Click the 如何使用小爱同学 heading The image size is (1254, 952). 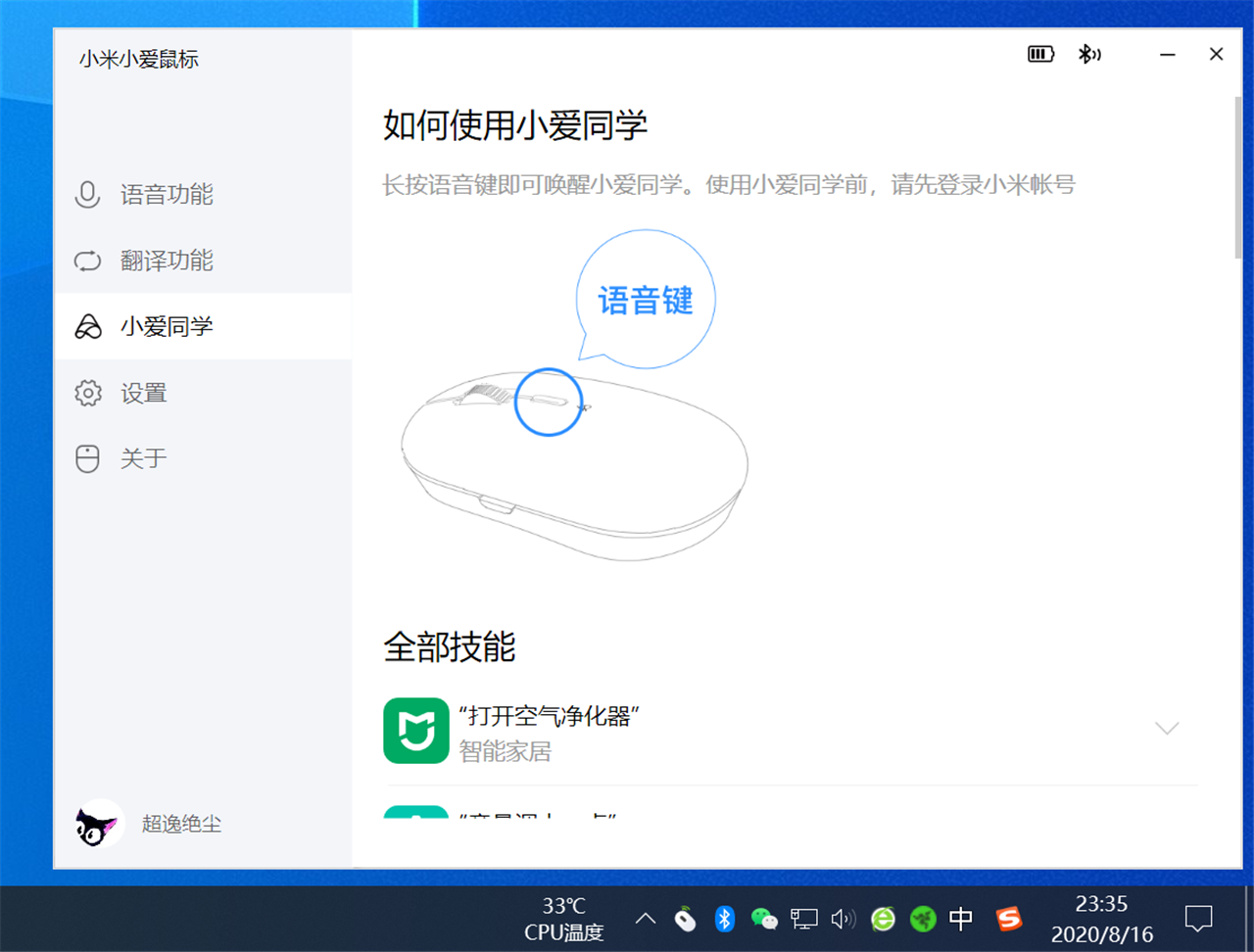515,125
